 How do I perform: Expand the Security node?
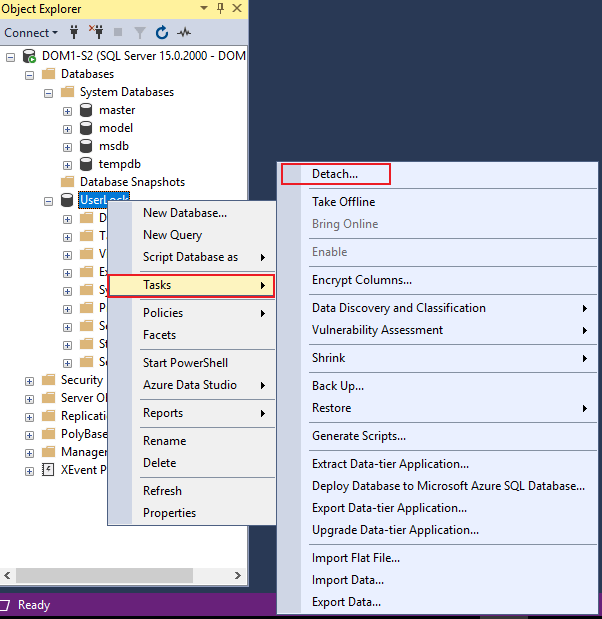pyautogui.click(x=30, y=381)
